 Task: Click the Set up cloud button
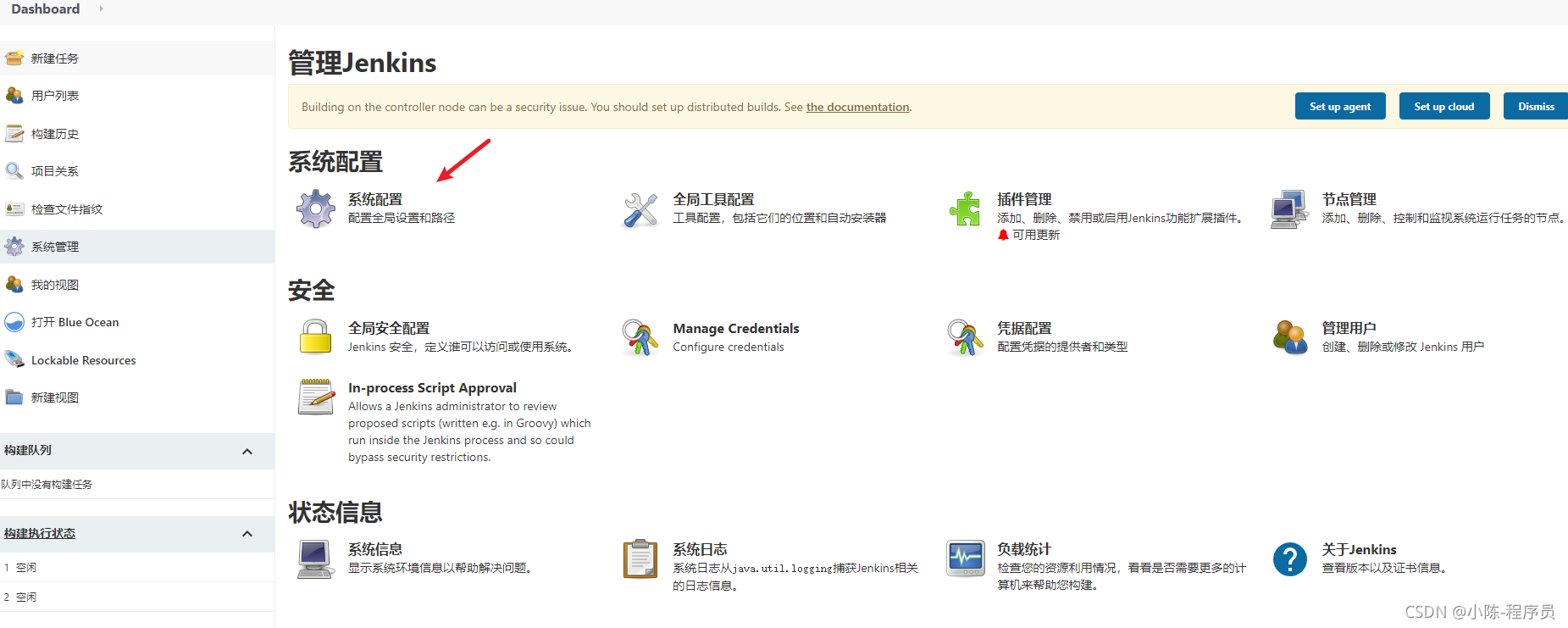pyautogui.click(x=1444, y=106)
